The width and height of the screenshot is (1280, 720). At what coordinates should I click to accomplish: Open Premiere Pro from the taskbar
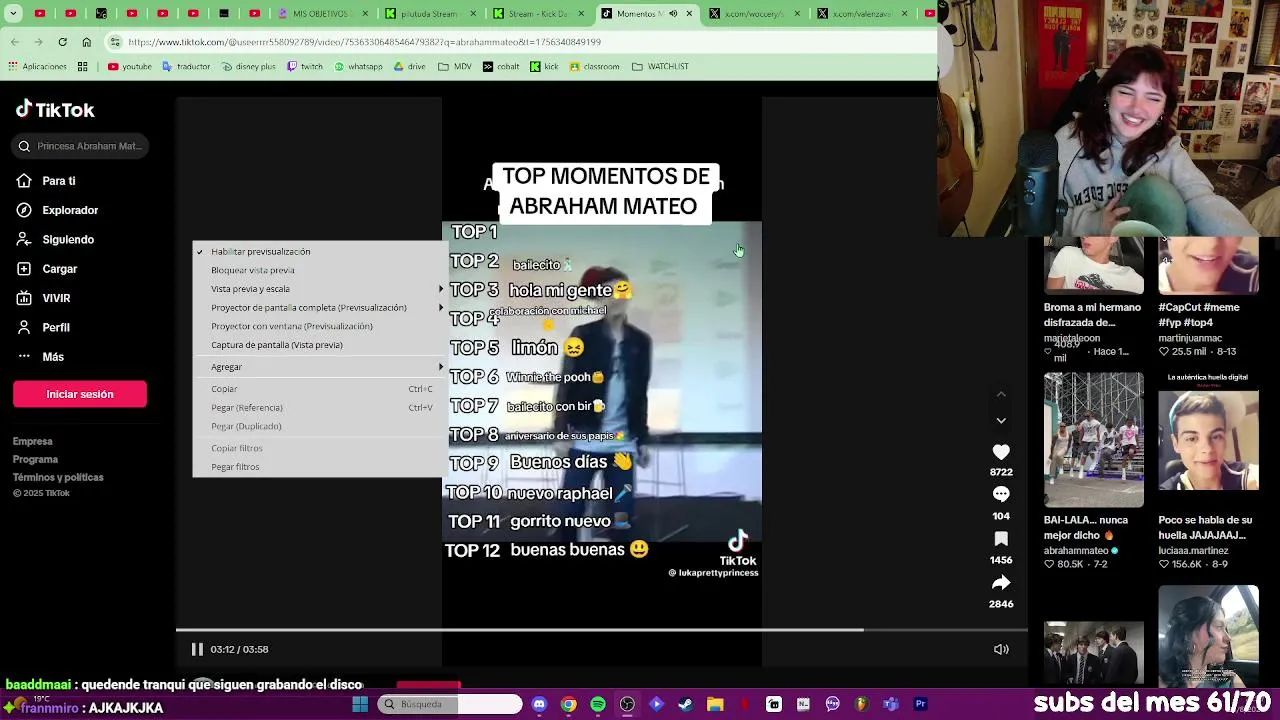pos(920,704)
